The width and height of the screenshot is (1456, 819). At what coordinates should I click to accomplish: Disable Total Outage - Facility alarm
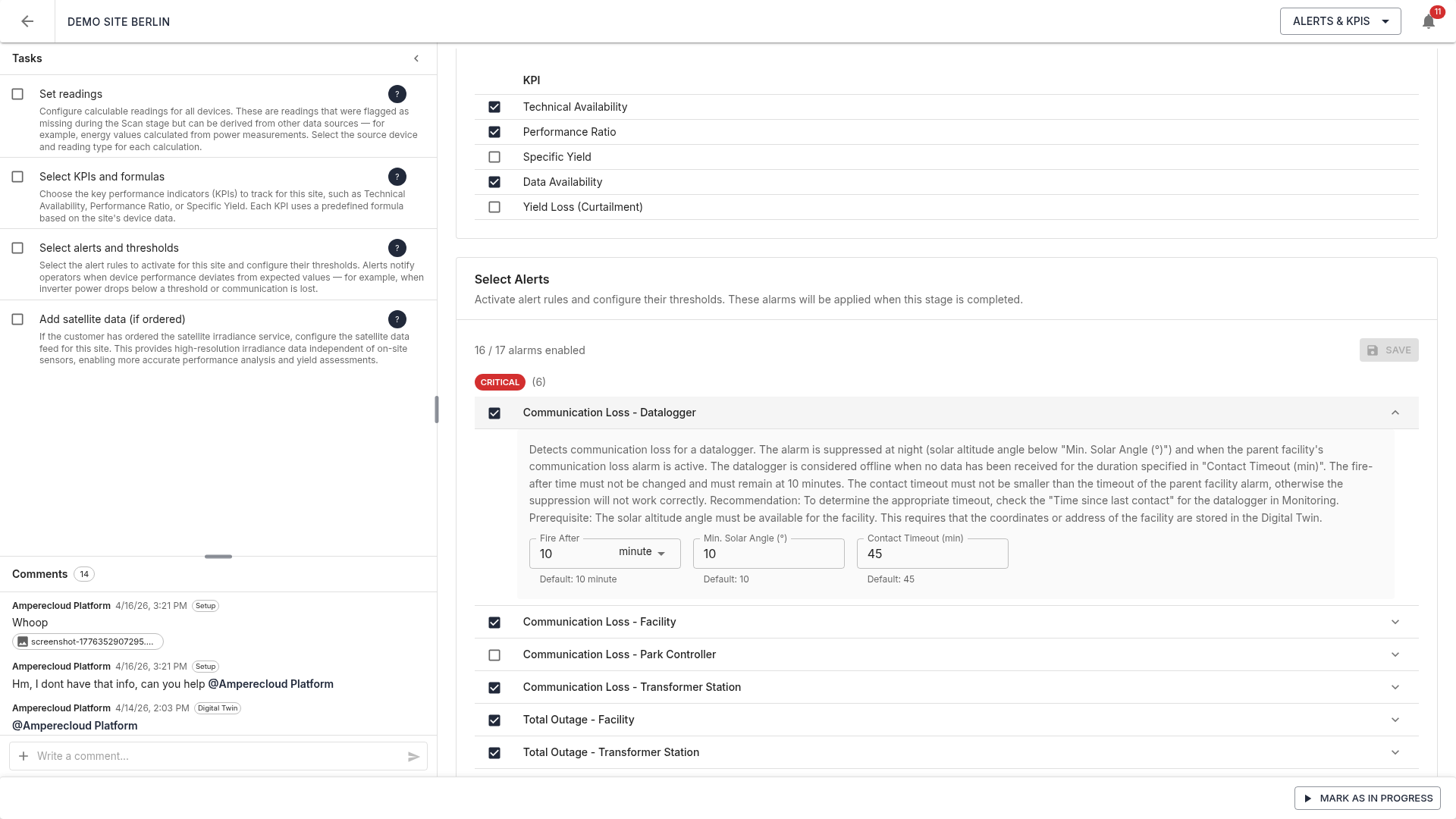(x=494, y=720)
